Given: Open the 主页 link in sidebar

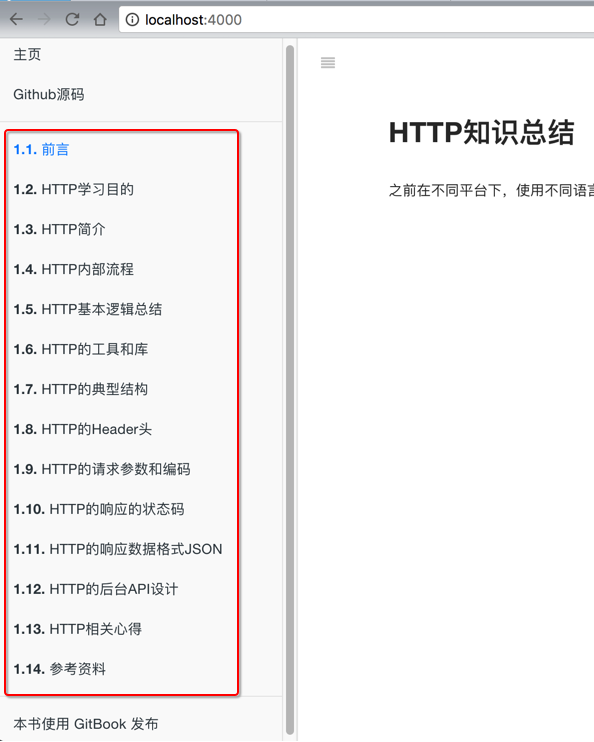Looking at the screenshot, I should [x=27, y=54].
